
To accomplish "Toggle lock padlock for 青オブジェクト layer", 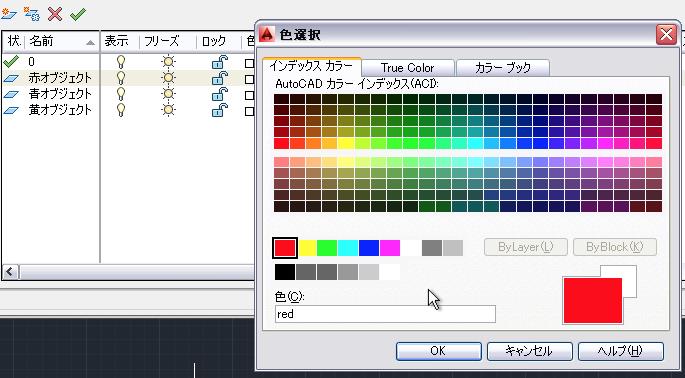I will (220, 94).
